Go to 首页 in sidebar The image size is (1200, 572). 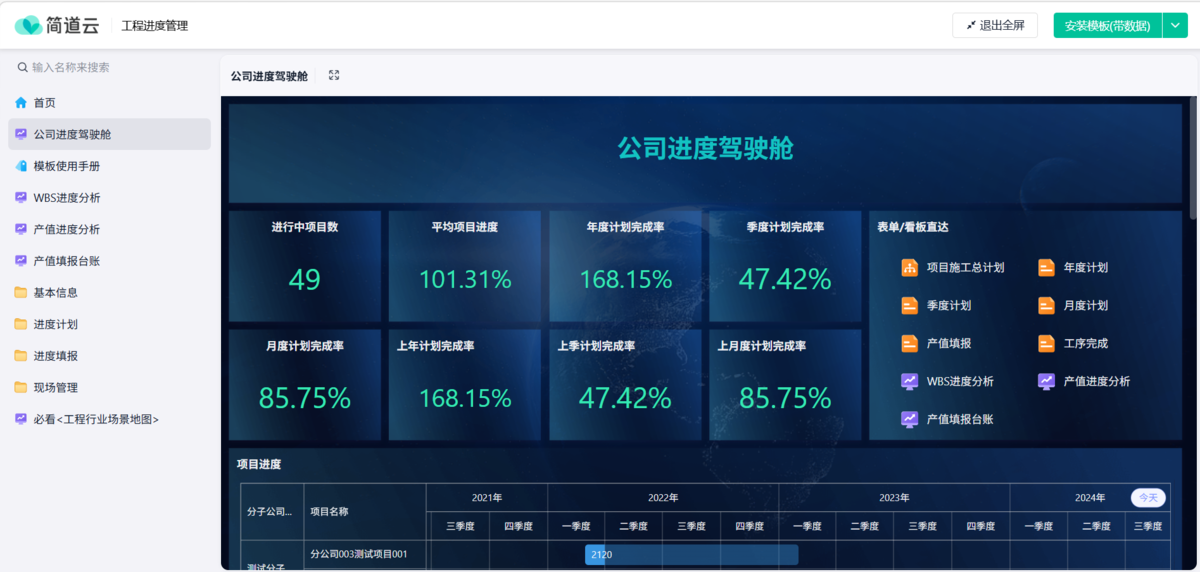point(110,103)
